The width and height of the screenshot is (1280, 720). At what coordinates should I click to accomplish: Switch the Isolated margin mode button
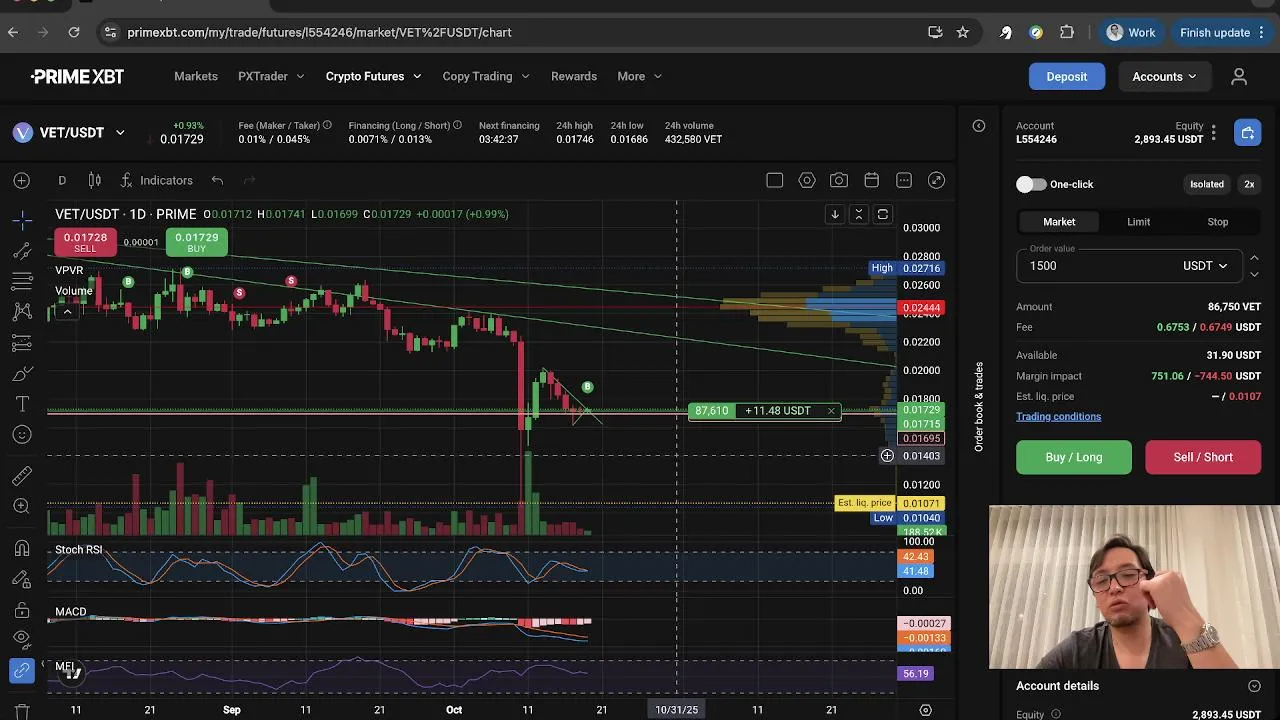1206,184
